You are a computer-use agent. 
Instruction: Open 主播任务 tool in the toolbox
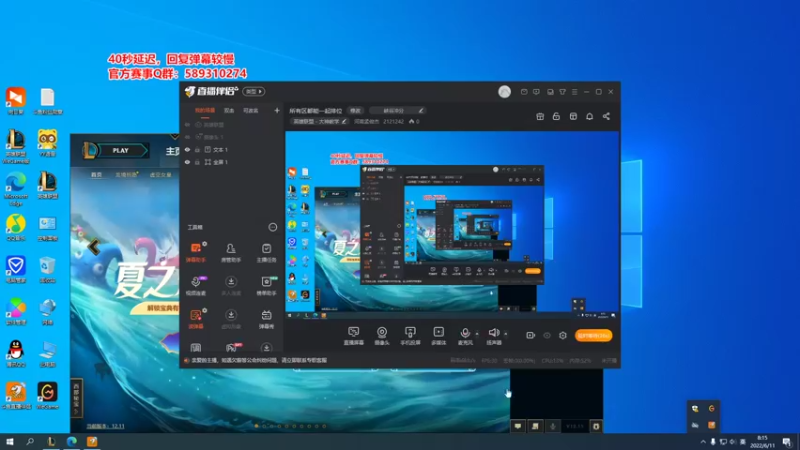click(266, 253)
